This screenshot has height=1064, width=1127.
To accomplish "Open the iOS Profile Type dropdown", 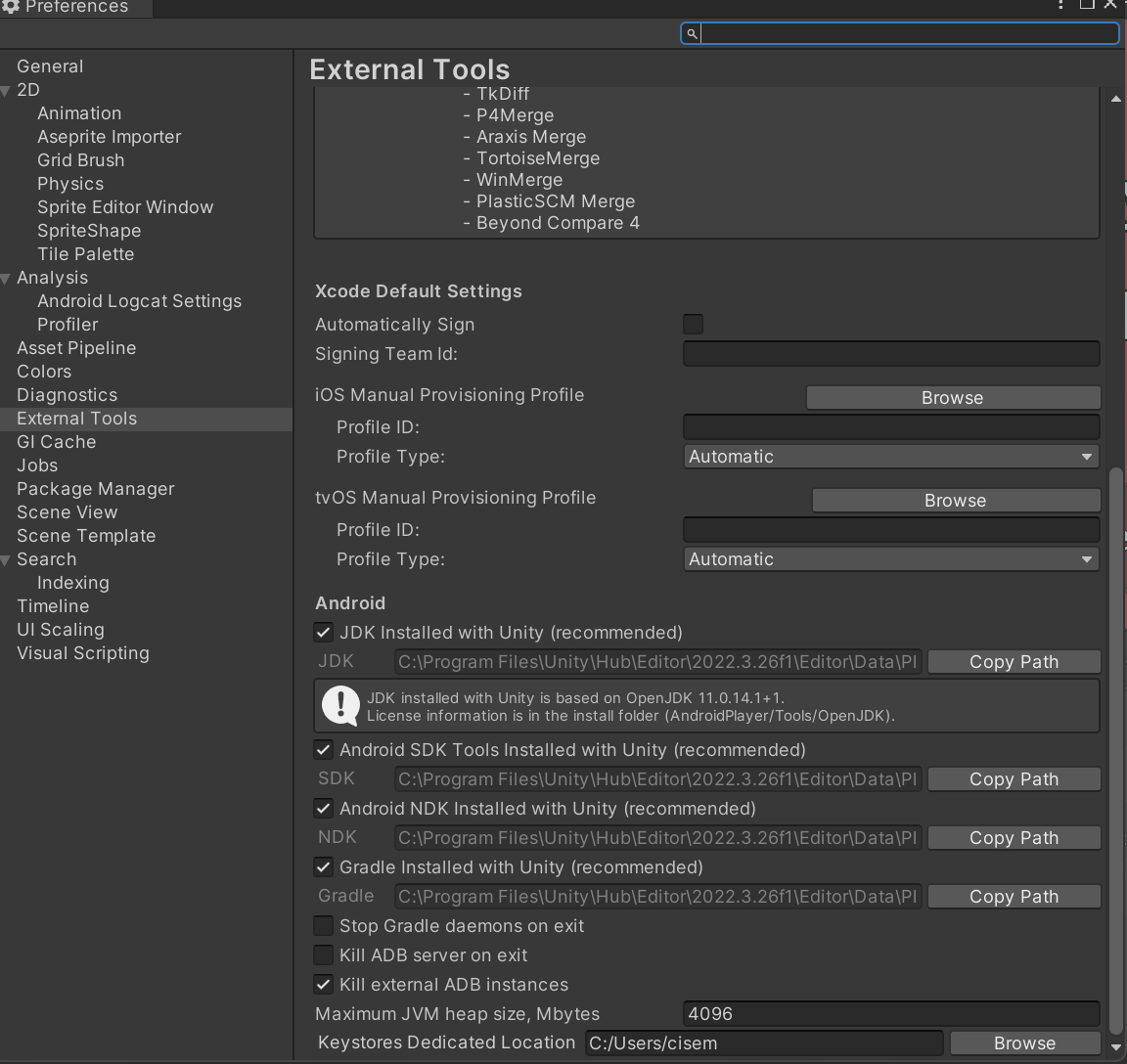I will pos(890,456).
